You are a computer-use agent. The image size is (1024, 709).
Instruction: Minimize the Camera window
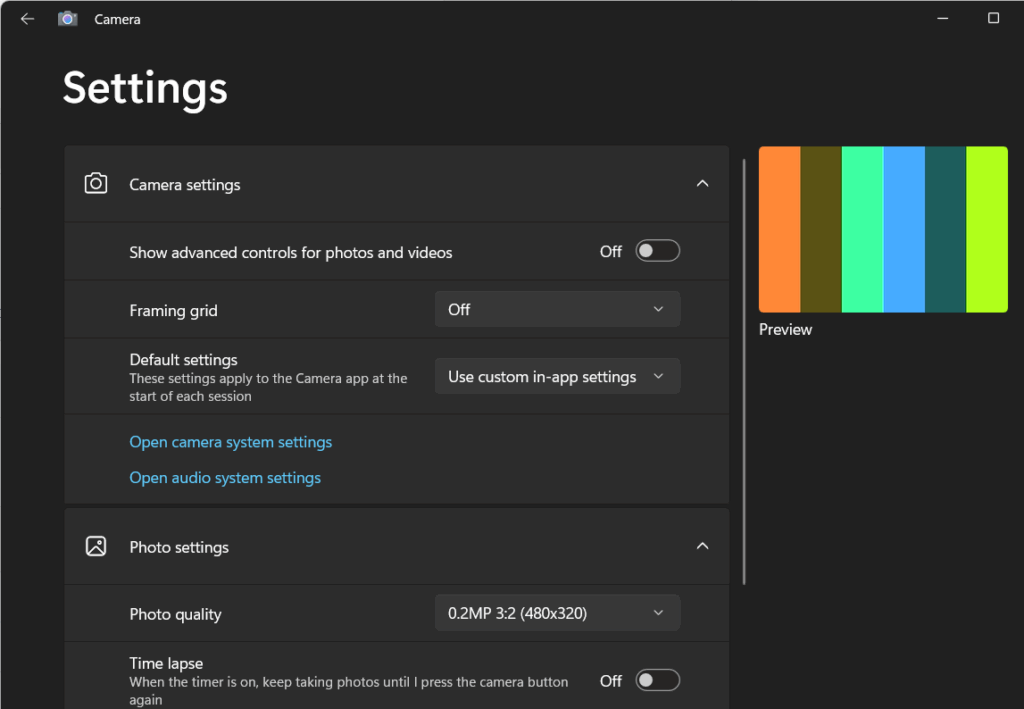(x=943, y=19)
